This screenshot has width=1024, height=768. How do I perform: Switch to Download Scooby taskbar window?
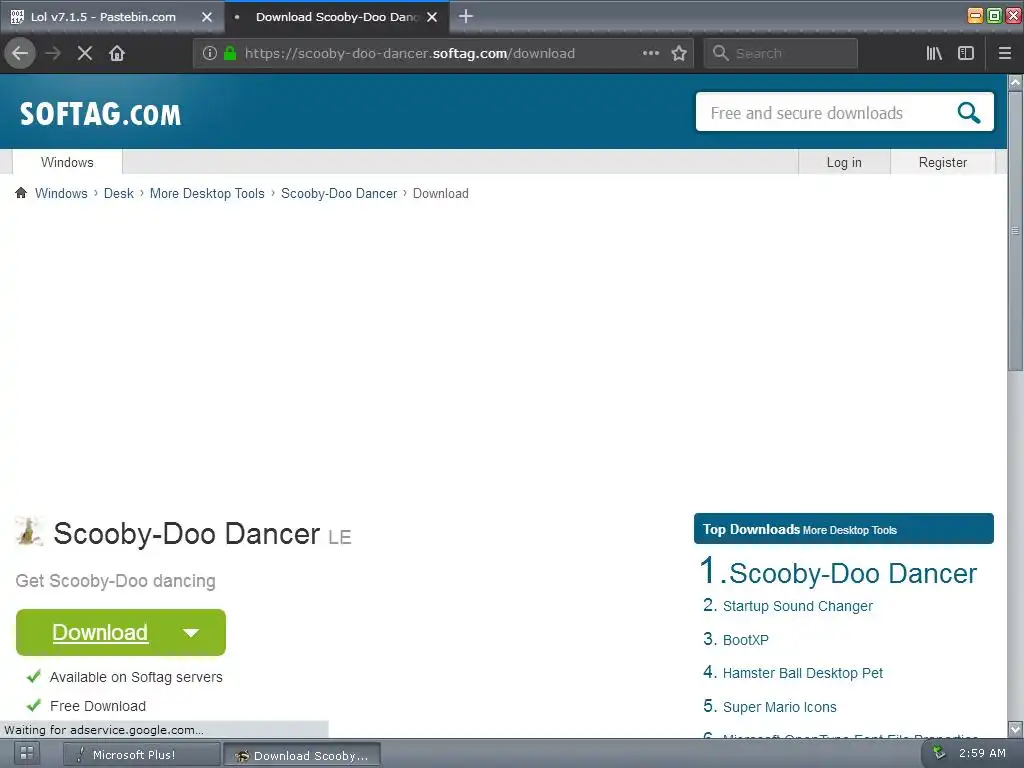(301, 755)
